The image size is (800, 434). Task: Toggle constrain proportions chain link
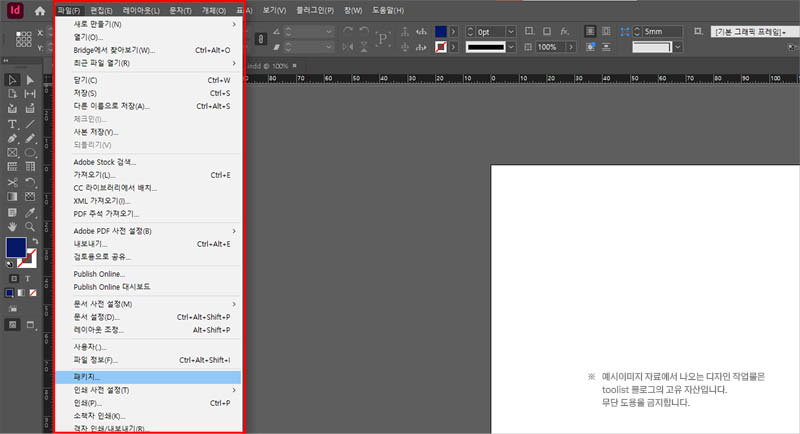pos(260,39)
